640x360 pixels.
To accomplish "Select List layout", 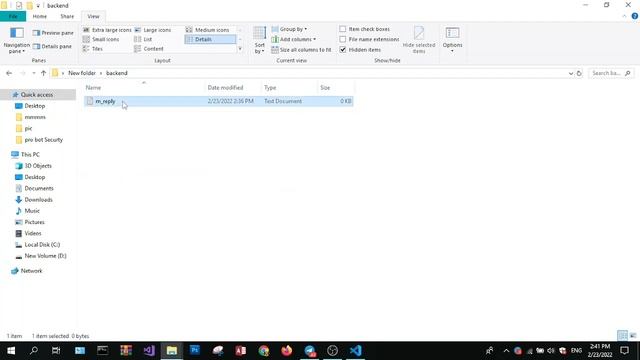I will tap(143, 39).
